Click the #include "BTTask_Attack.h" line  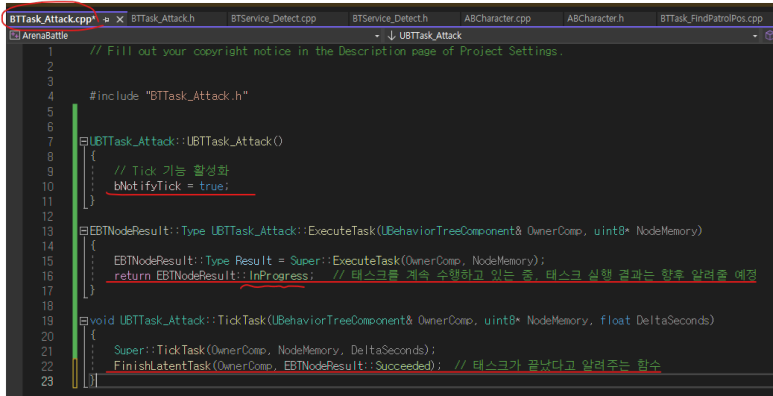tap(168, 96)
